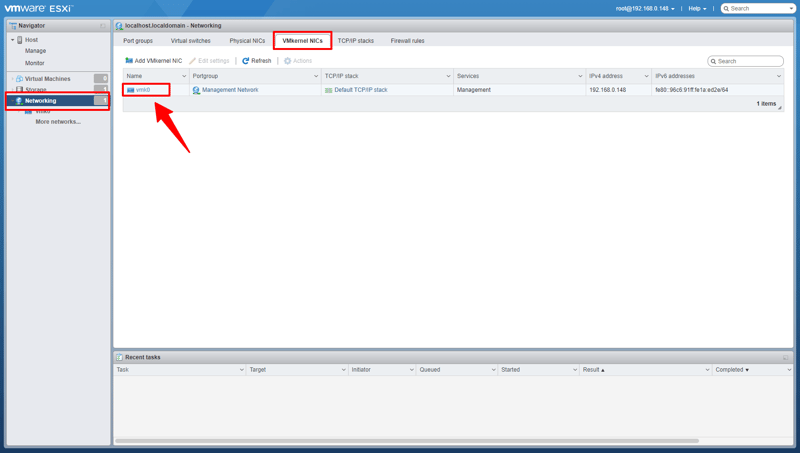Open the Help dropdown menu

tap(696, 8)
